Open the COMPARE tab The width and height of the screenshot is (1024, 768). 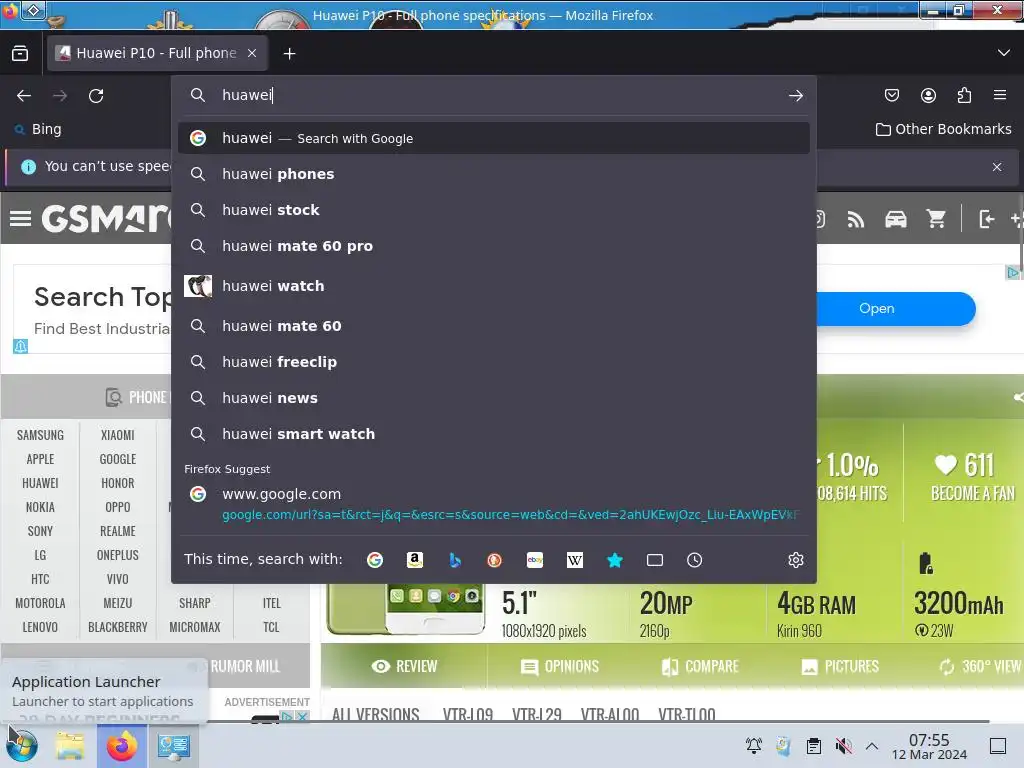[x=699, y=666]
